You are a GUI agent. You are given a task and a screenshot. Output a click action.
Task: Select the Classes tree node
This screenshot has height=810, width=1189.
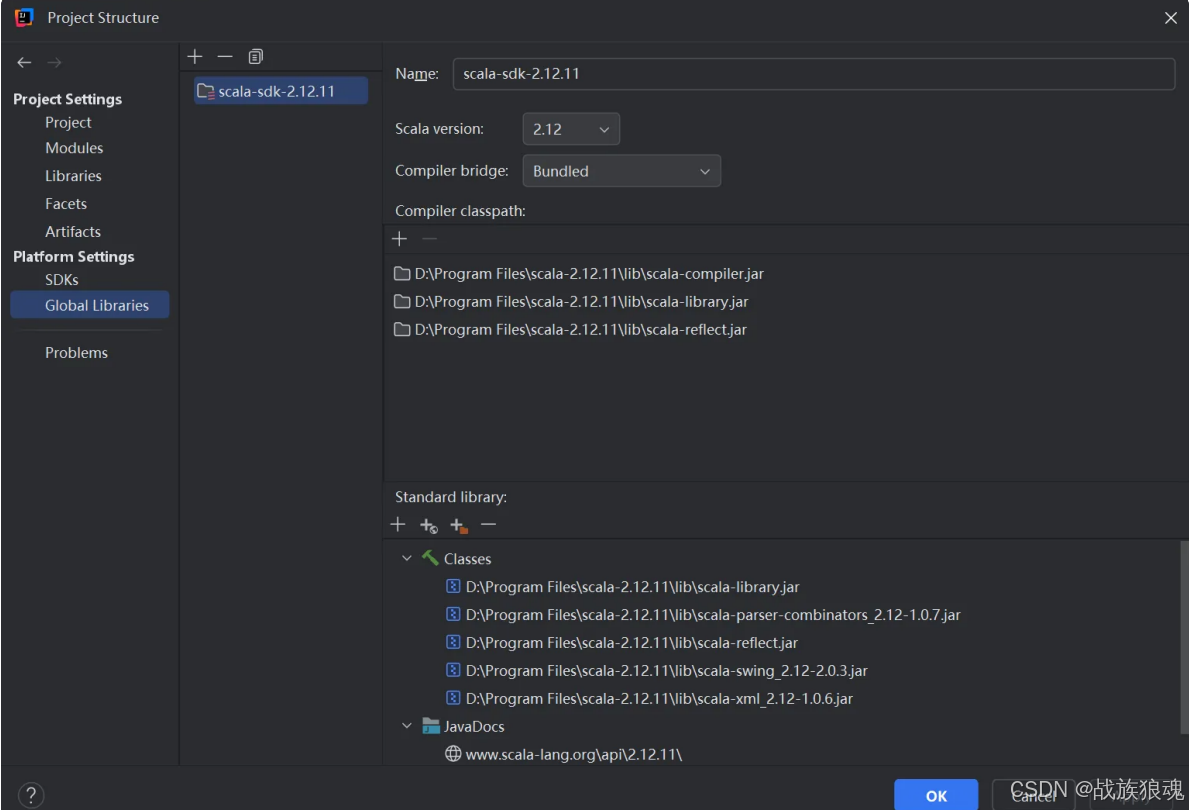click(467, 559)
